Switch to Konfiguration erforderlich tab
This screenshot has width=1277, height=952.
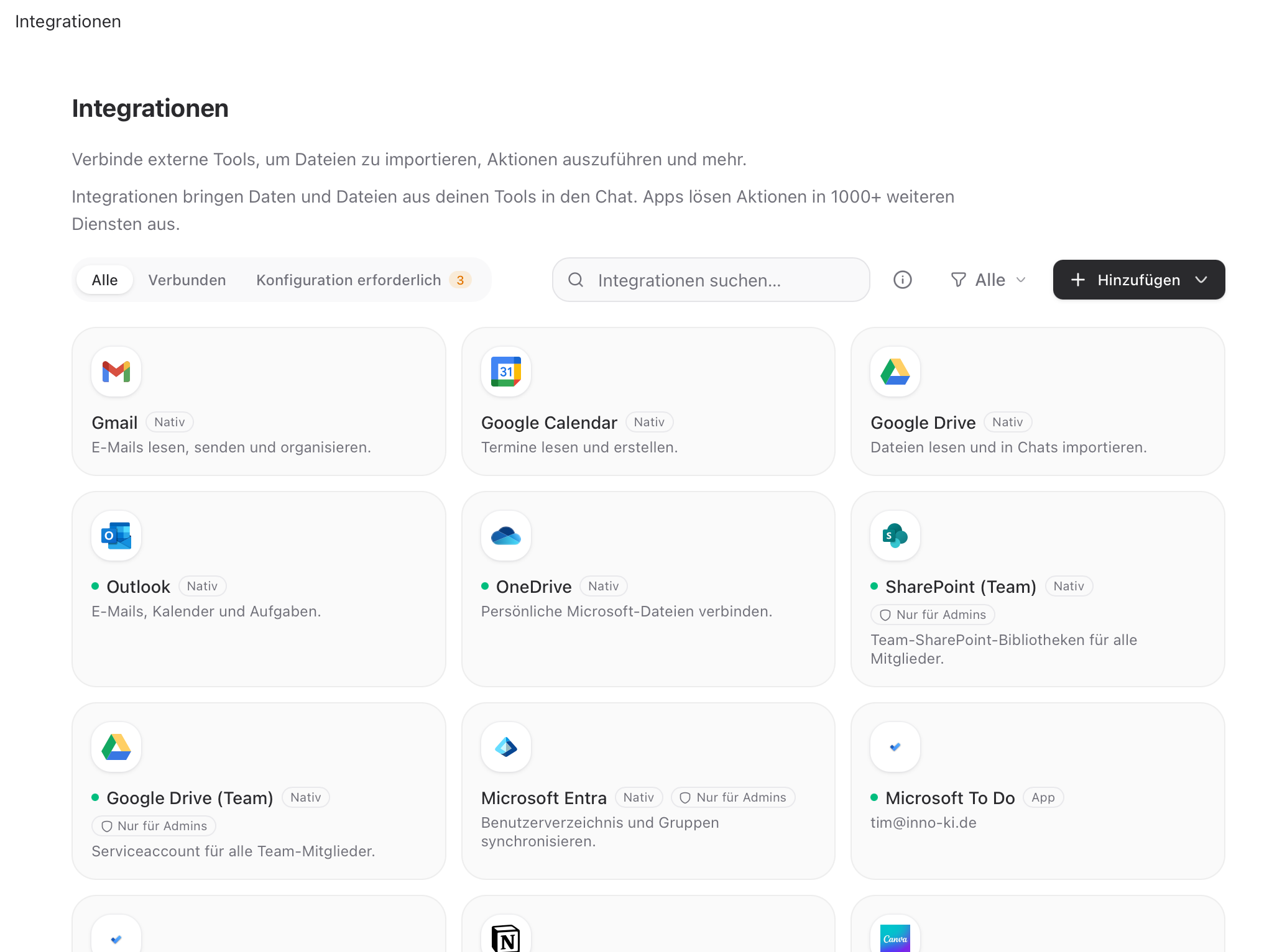364,280
